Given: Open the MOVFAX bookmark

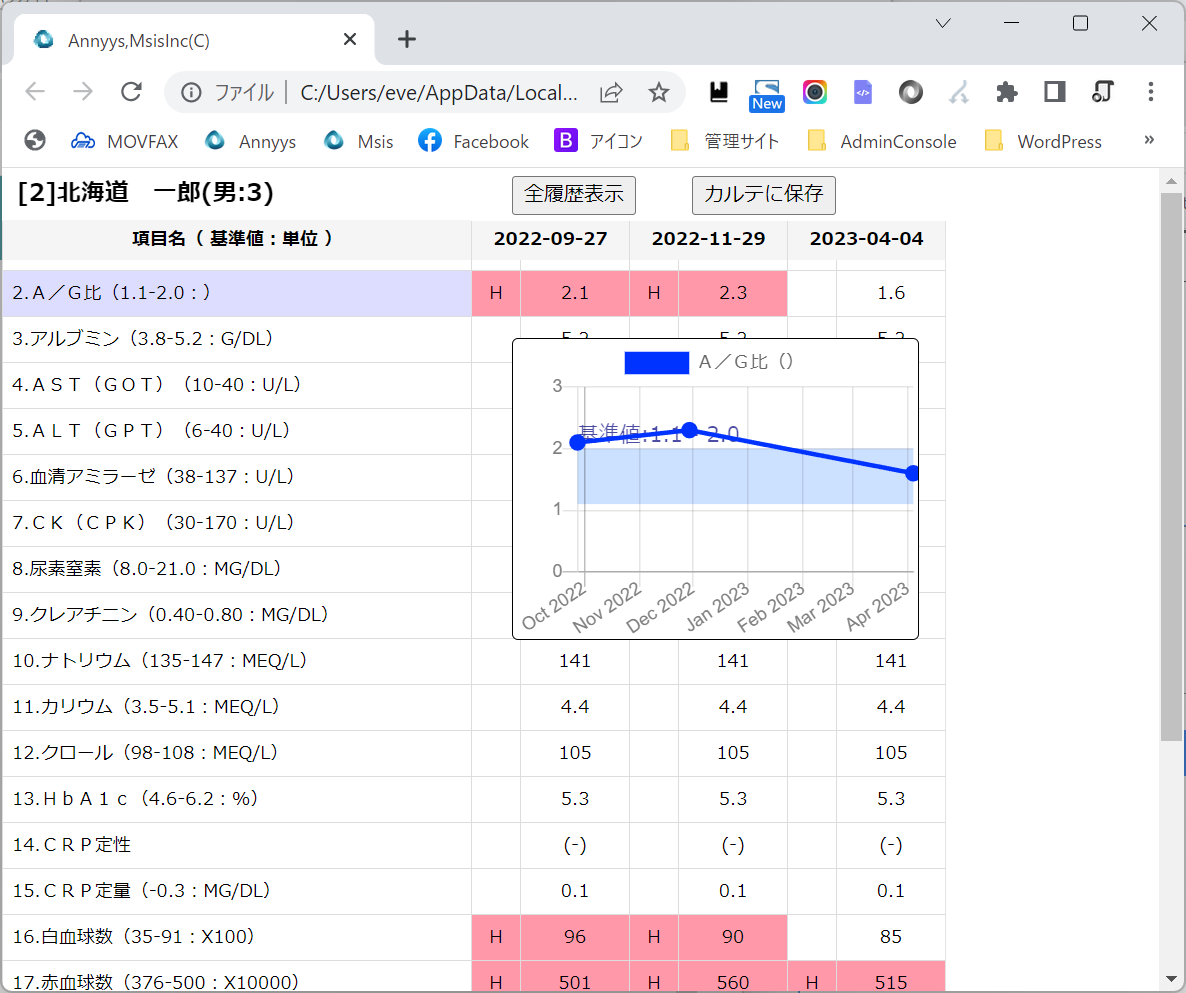Looking at the screenshot, I should (x=125, y=141).
